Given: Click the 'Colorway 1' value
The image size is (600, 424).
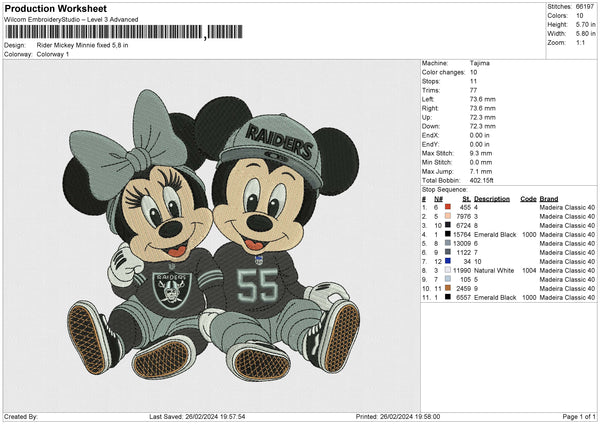Looking at the screenshot, I should tap(53, 54).
